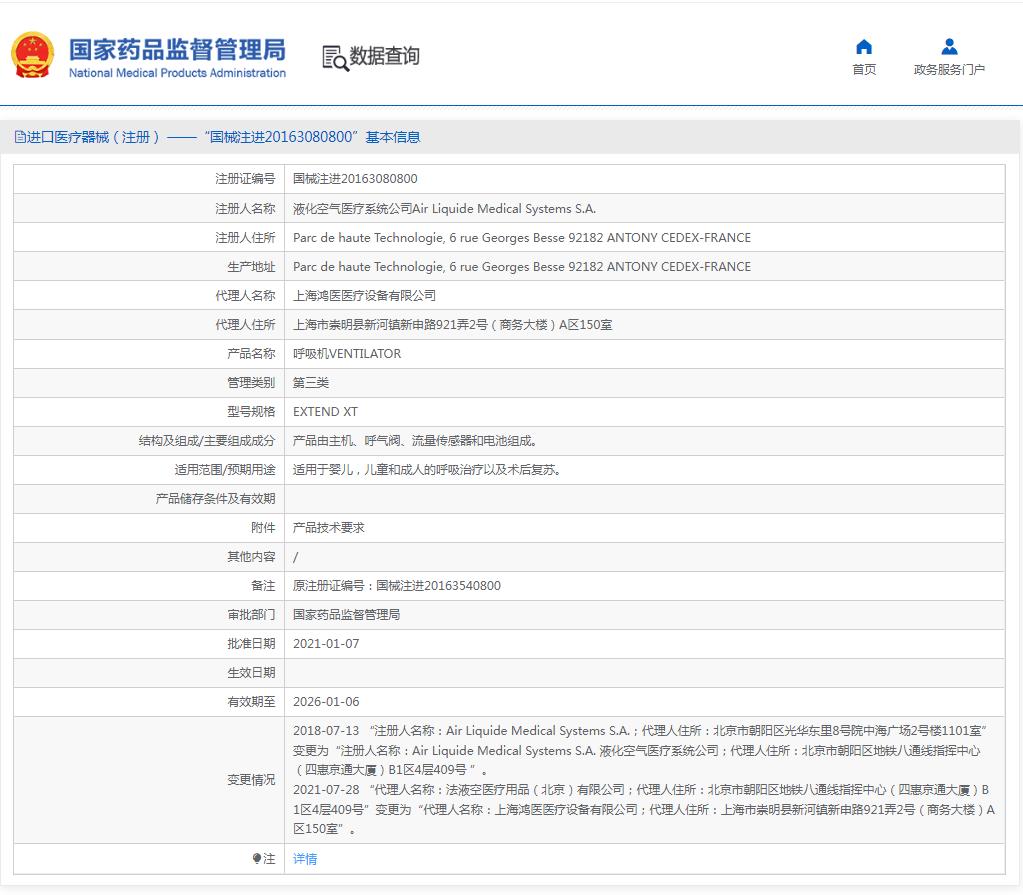Viewport: 1023px width, 895px height.
Task: Click the 首页 home icon
Action: (x=862, y=46)
